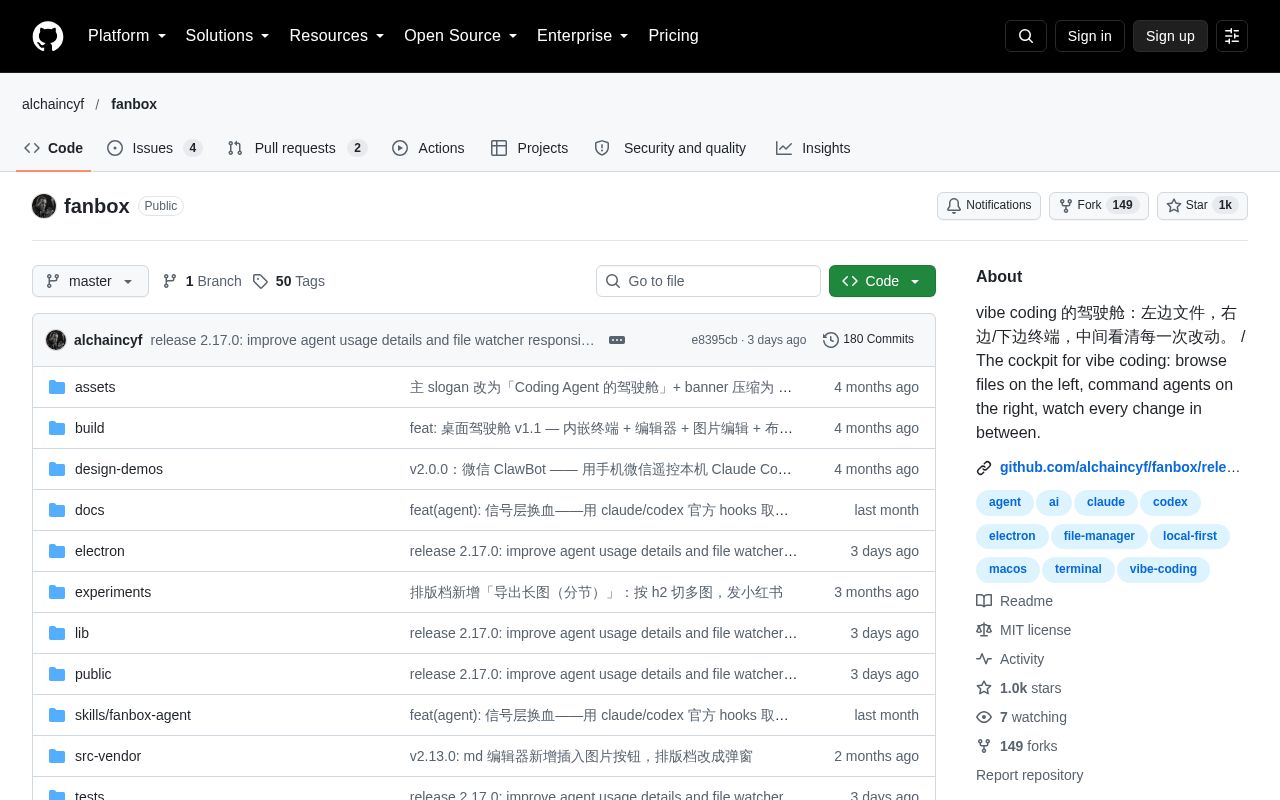View the 180 Commits history

868,340
